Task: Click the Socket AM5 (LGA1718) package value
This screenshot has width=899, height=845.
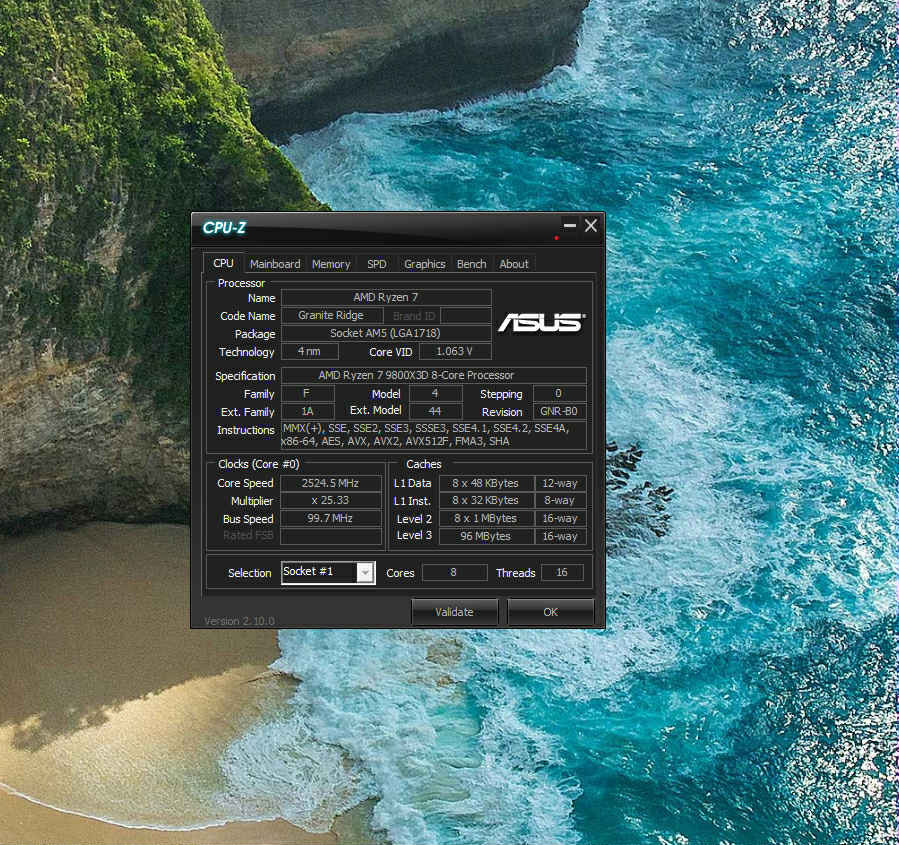Action: click(386, 333)
